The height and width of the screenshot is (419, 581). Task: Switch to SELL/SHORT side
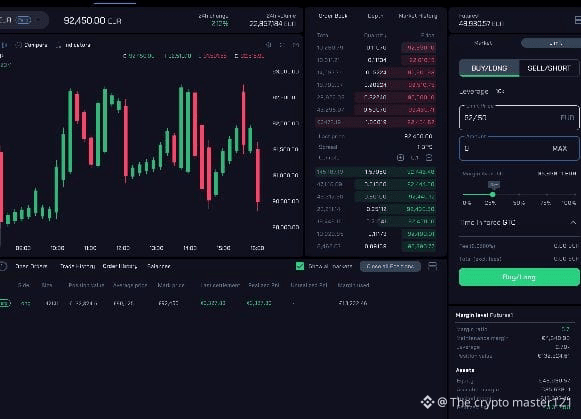pyautogui.click(x=549, y=68)
